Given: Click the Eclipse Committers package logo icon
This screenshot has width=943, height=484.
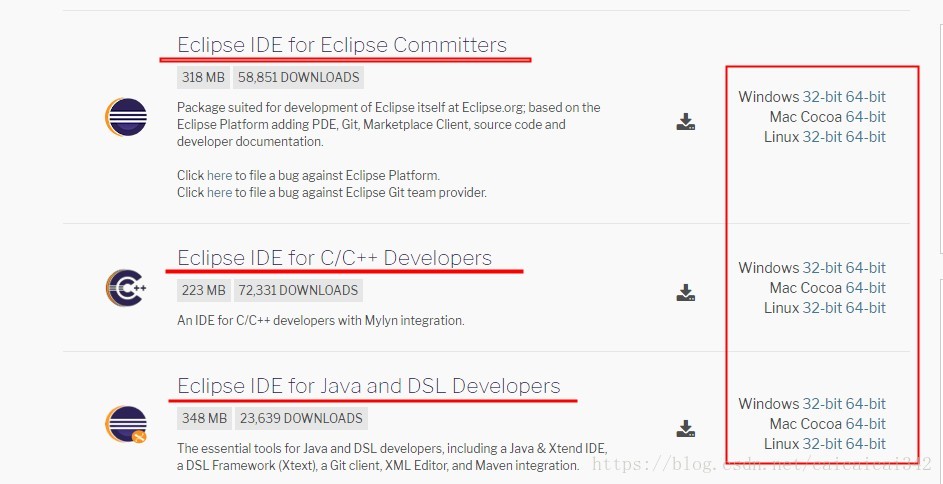Looking at the screenshot, I should pyautogui.click(x=126, y=117).
